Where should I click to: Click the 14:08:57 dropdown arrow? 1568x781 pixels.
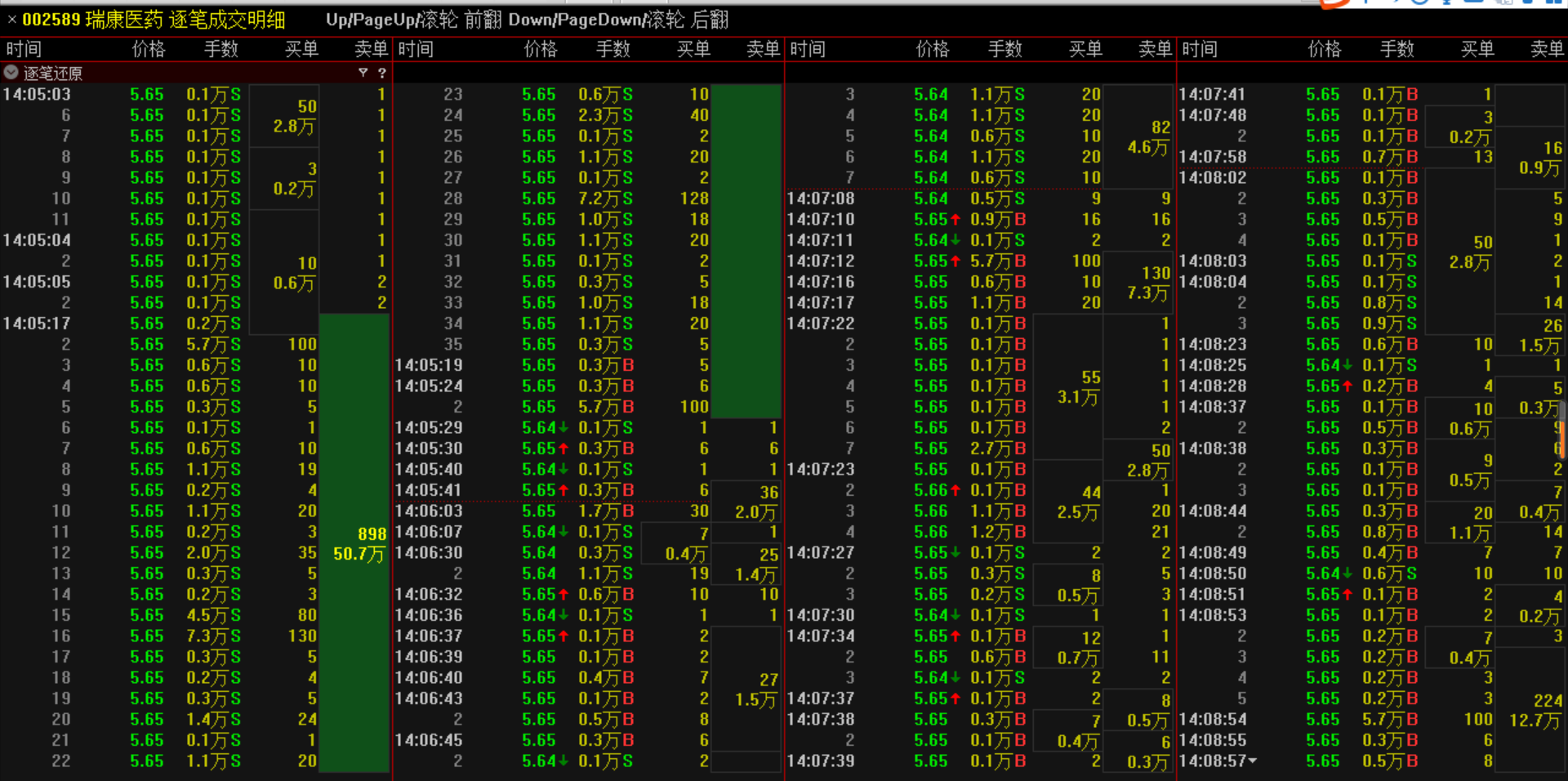[1253, 761]
